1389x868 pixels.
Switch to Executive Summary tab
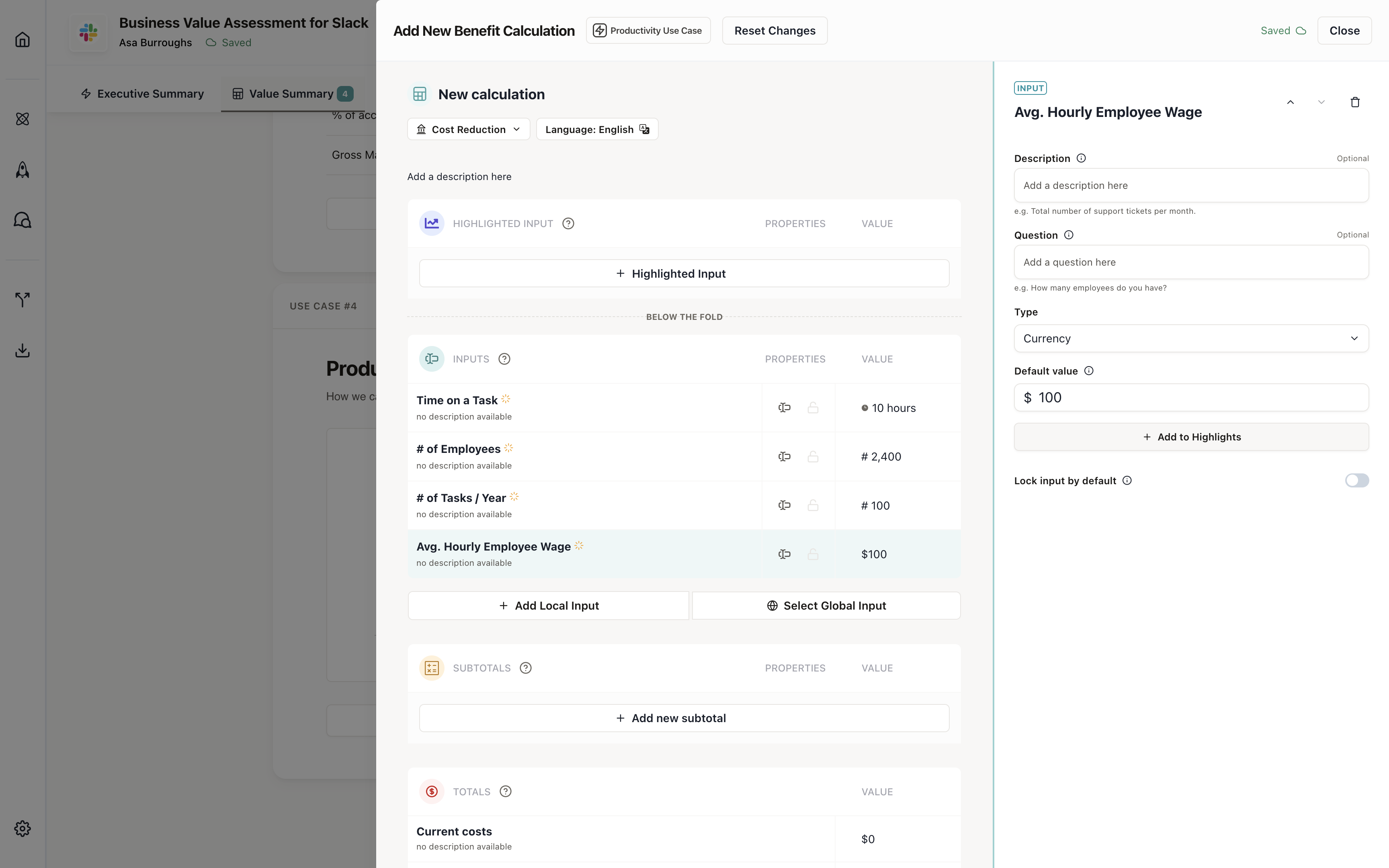tap(142, 94)
